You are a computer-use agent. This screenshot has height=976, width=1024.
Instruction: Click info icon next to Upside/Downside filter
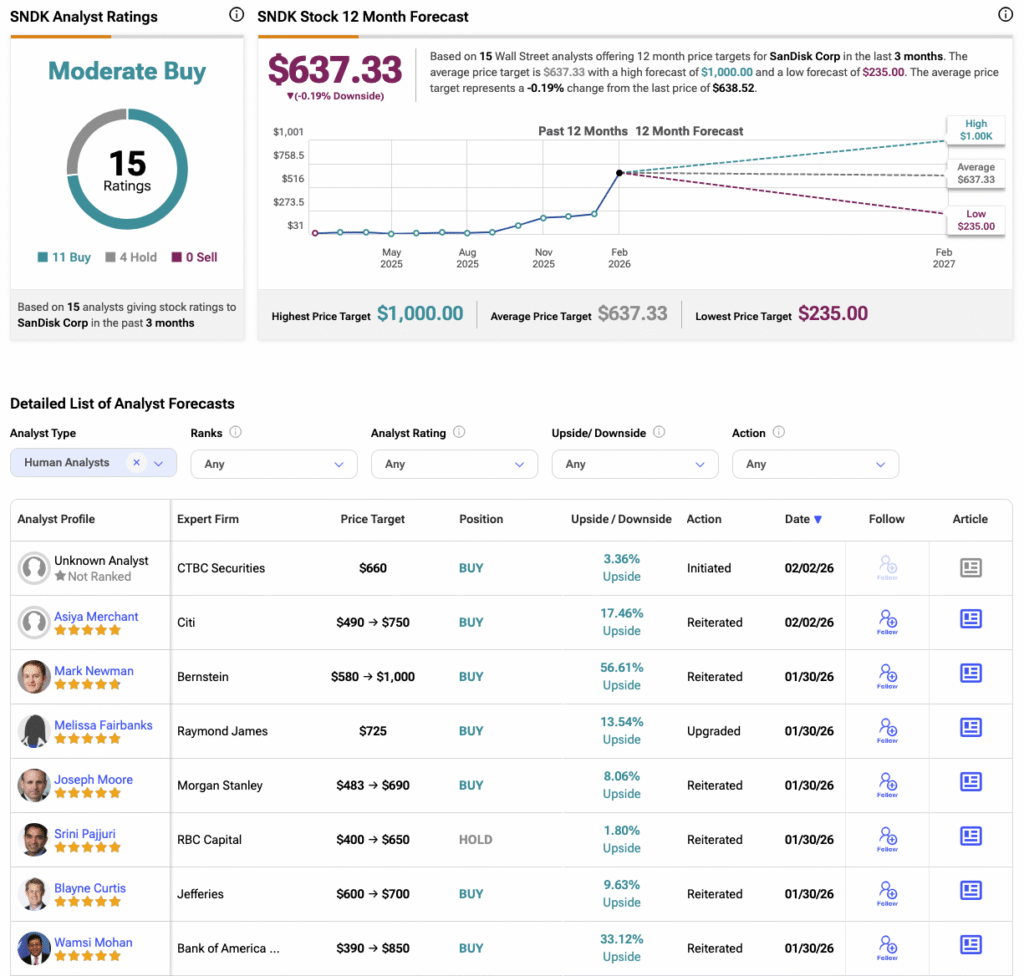tap(659, 432)
